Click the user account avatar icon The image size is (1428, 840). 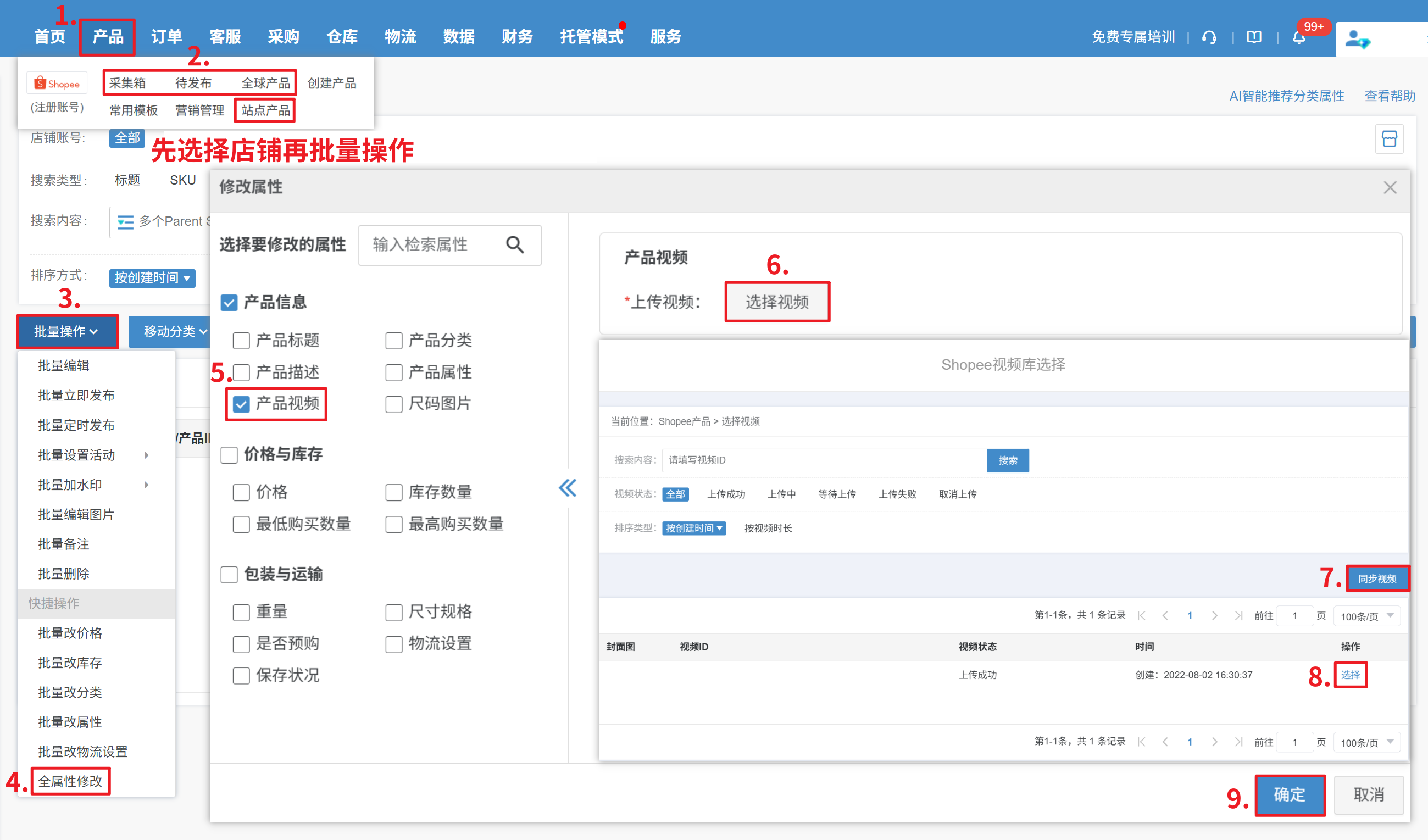[1357, 39]
